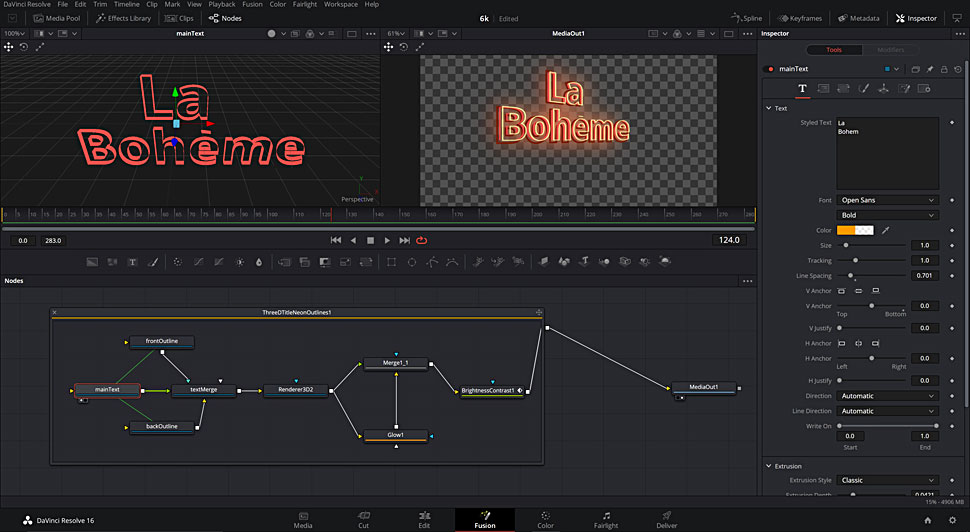The height and width of the screenshot is (532, 970).
Task: Select the Text+ tool icon in toolbar
Action: pos(132,262)
